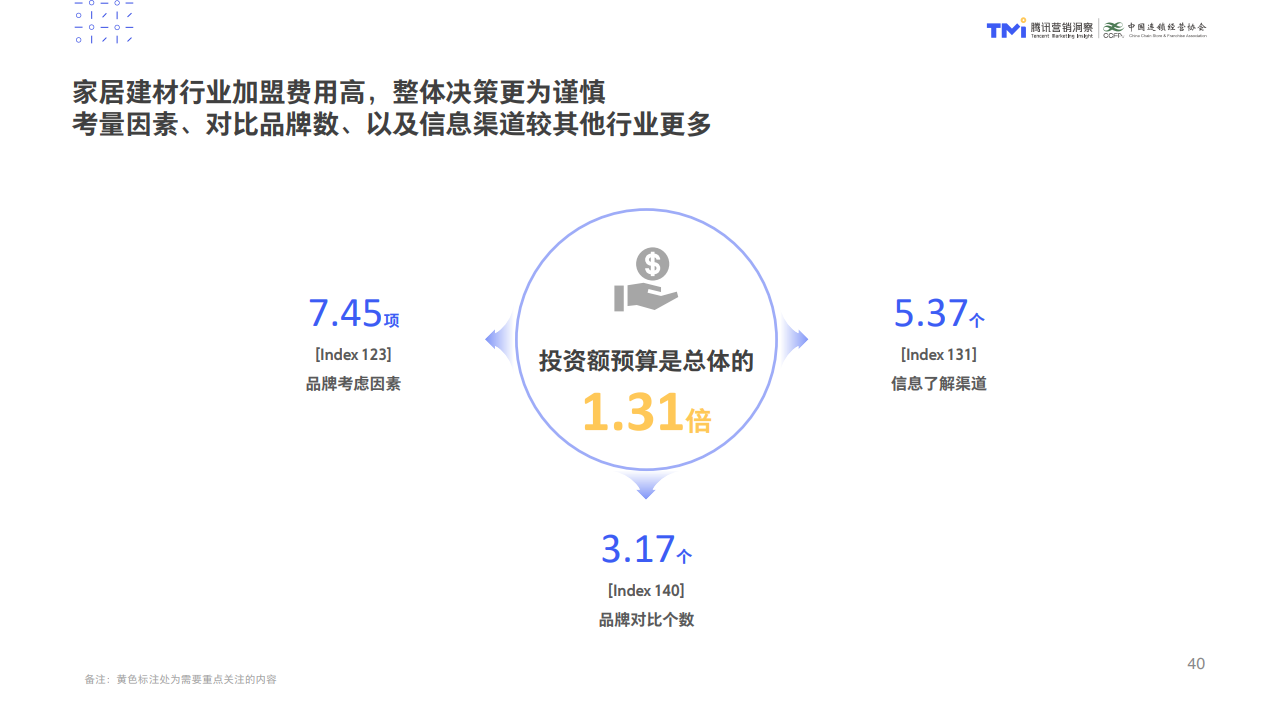Click the 投资额预算是总体的 text in circle
This screenshot has height=720, width=1280.
[x=646, y=361]
